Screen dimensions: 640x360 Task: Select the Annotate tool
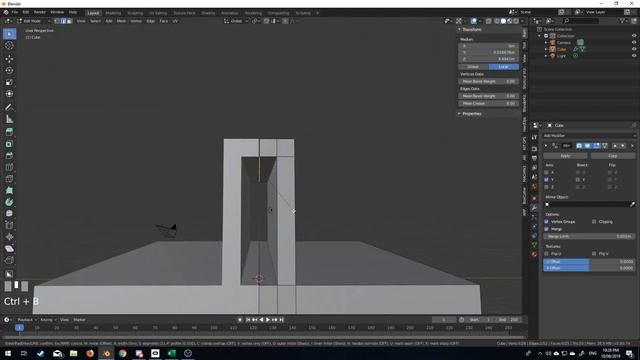point(9,107)
